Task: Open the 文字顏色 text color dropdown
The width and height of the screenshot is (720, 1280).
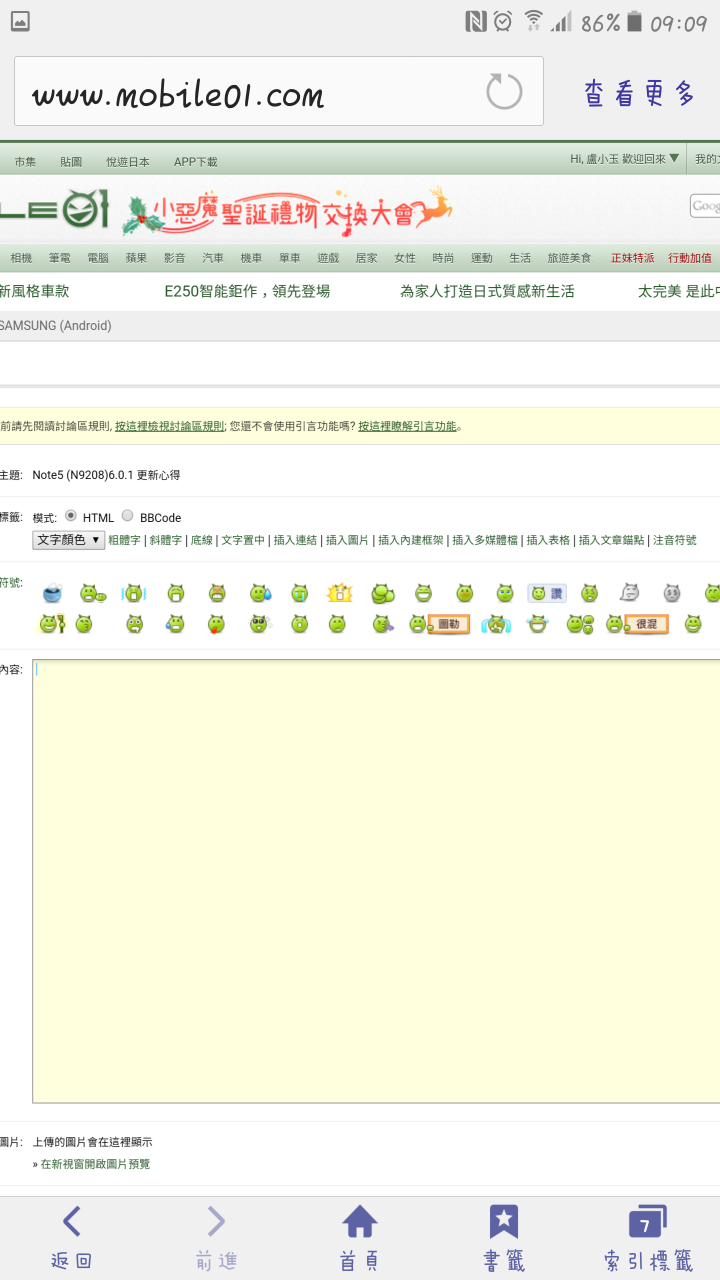Action: (x=69, y=540)
